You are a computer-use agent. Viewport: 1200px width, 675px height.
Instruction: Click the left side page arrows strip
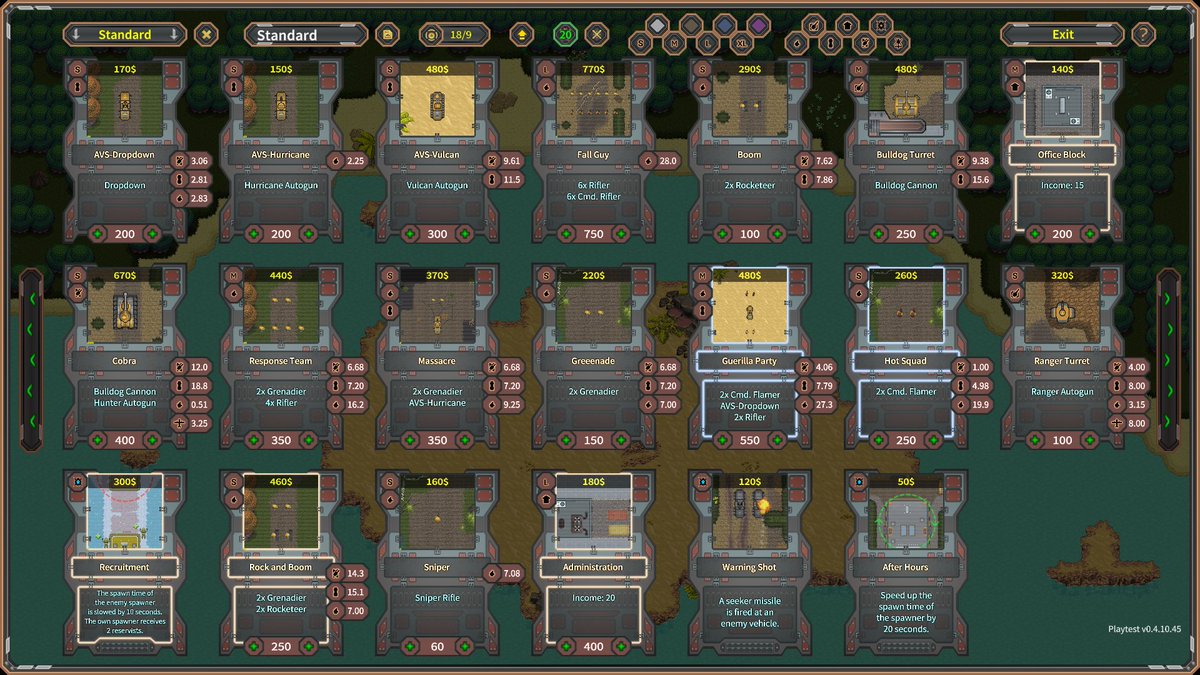pyautogui.click(x=31, y=359)
